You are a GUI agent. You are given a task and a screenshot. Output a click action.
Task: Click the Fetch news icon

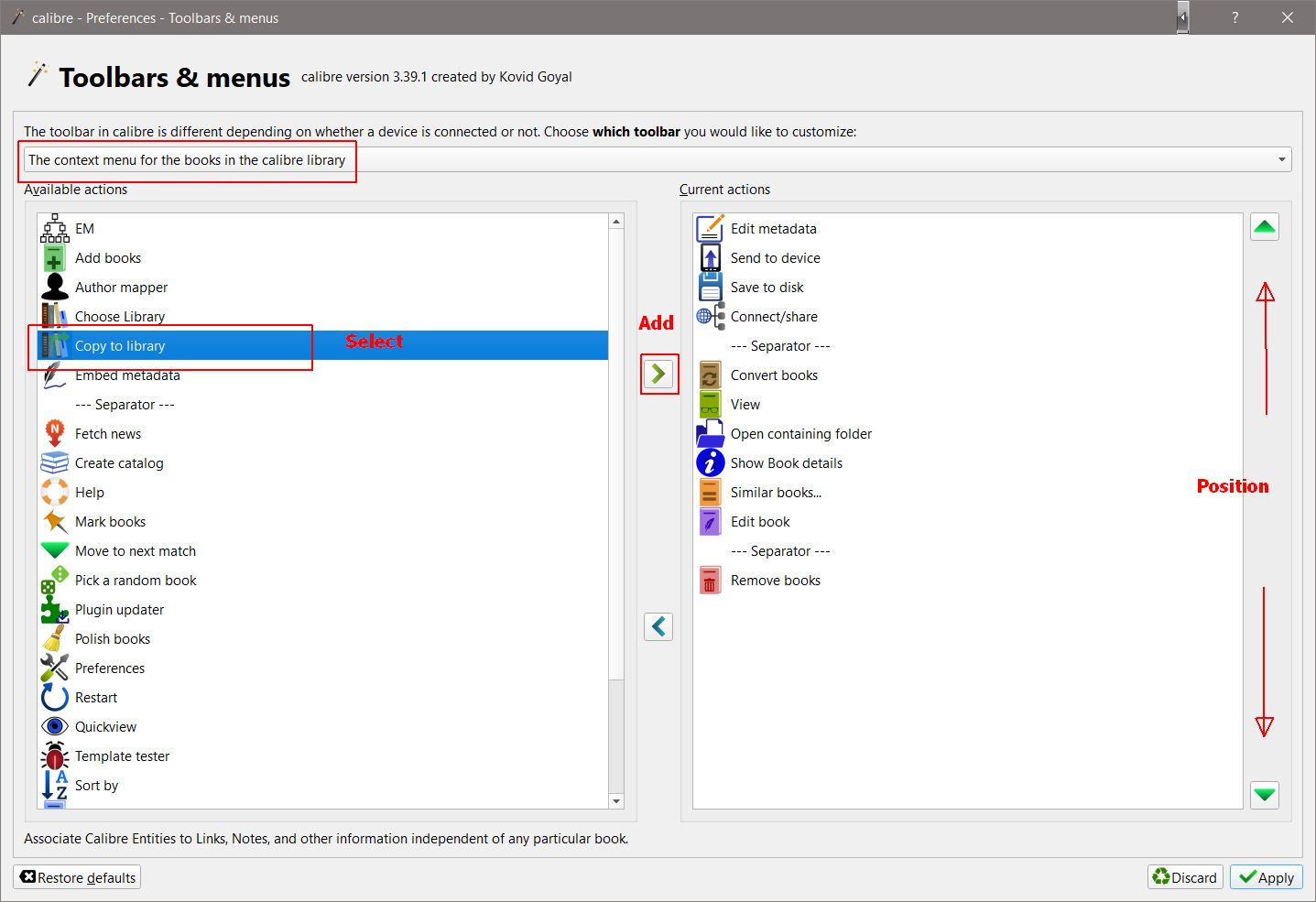[x=55, y=433]
